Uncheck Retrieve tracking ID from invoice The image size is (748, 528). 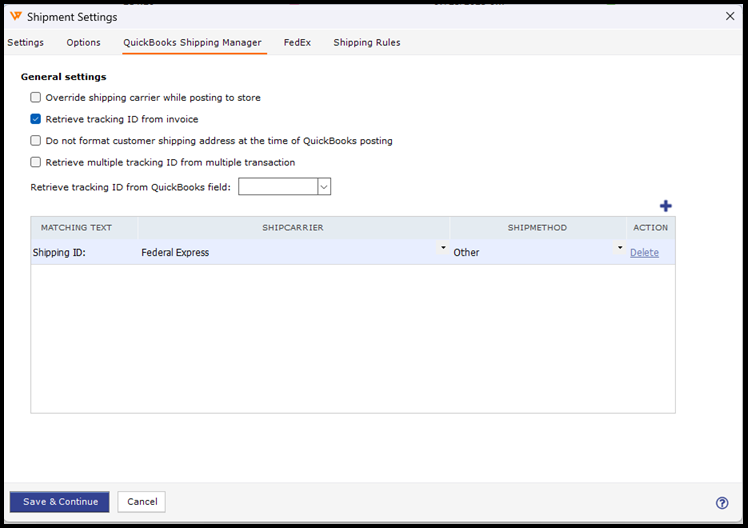pos(36,119)
